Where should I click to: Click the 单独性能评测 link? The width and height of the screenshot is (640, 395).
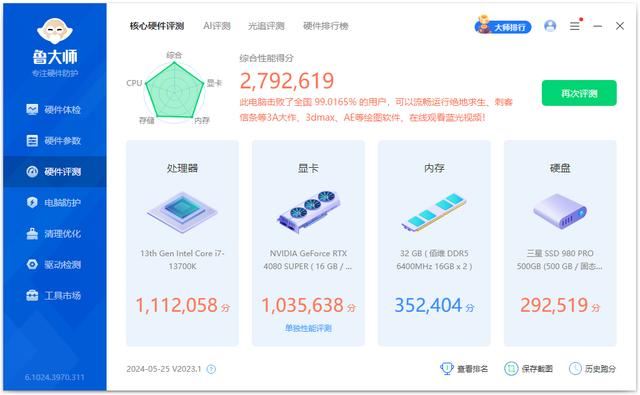(308, 328)
